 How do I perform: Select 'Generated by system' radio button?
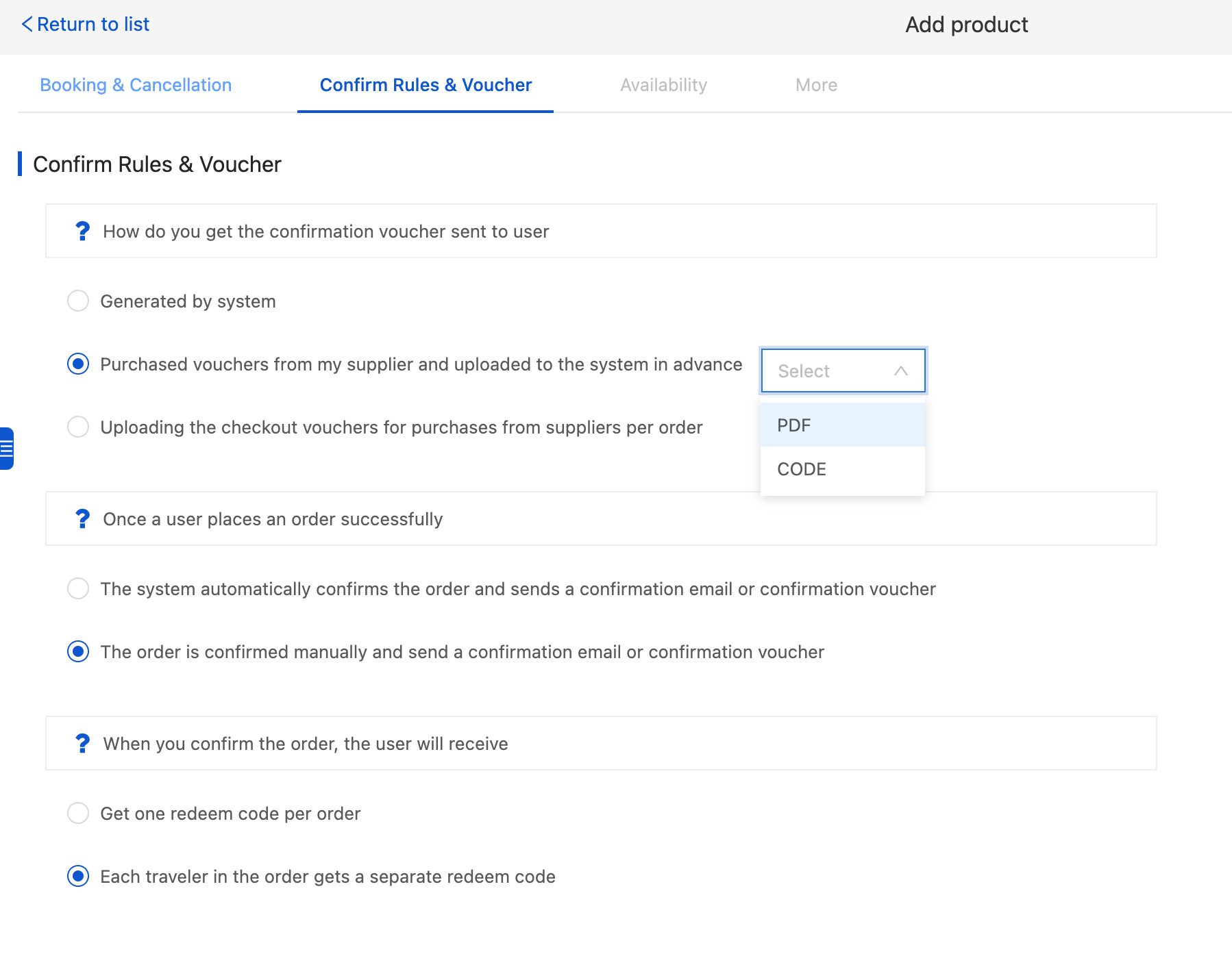click(x=78, y=301)
